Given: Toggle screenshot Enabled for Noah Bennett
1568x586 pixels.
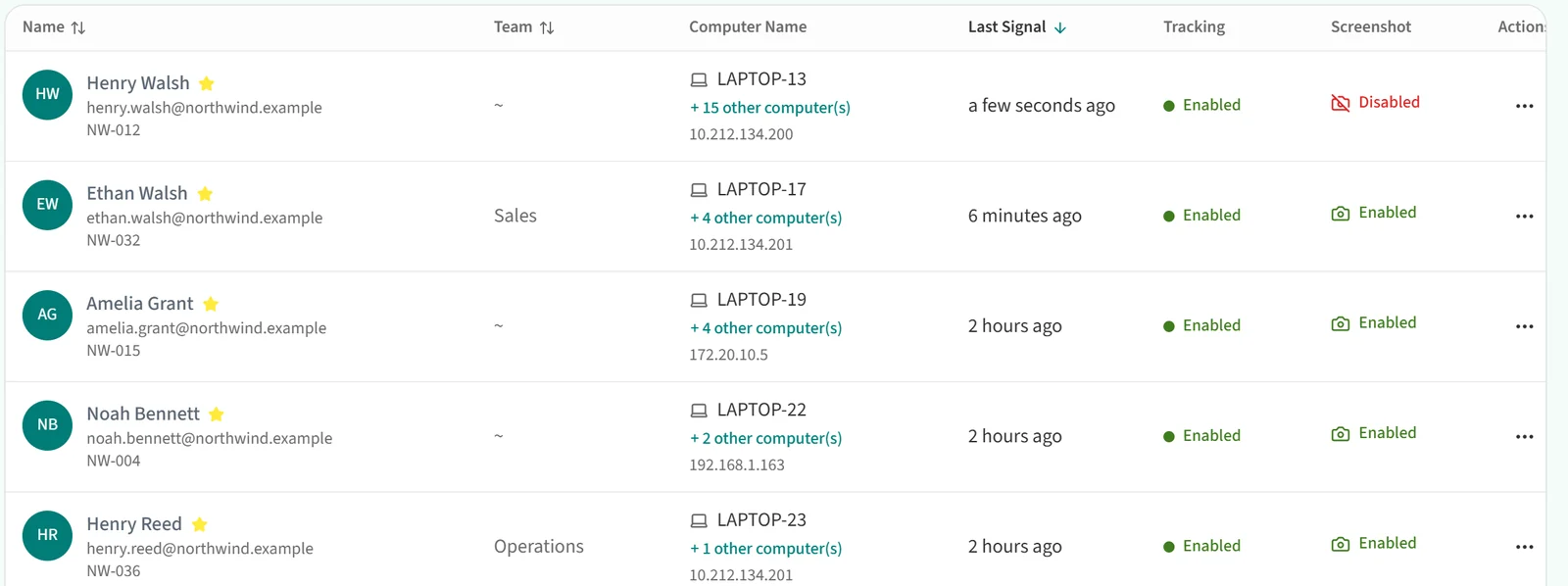Looking at the screenshot, I should 1374,433.
